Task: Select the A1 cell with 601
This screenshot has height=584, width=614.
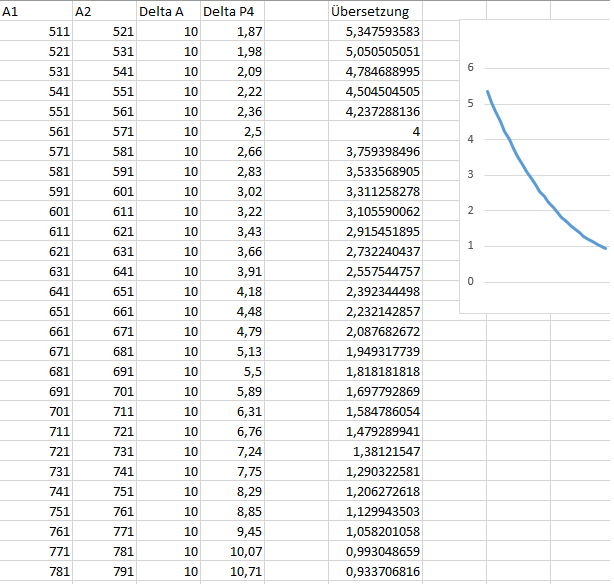Action: (36, 211)
